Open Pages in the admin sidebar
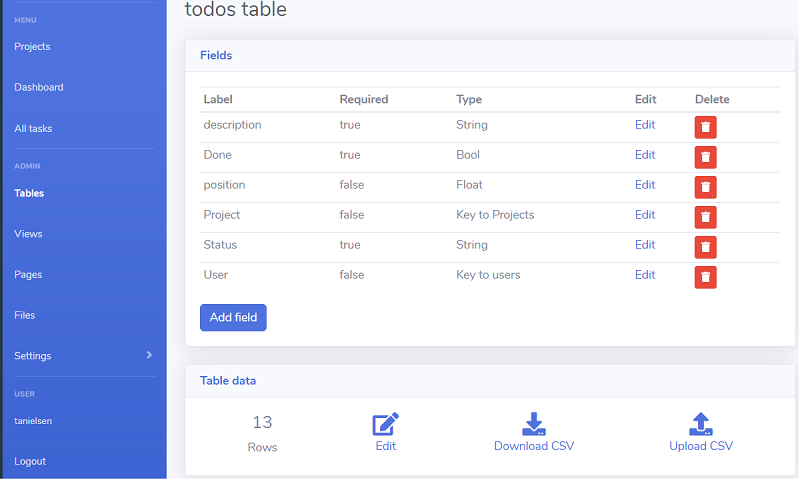This screenshot has width=800, height=480. click(28, 274)
